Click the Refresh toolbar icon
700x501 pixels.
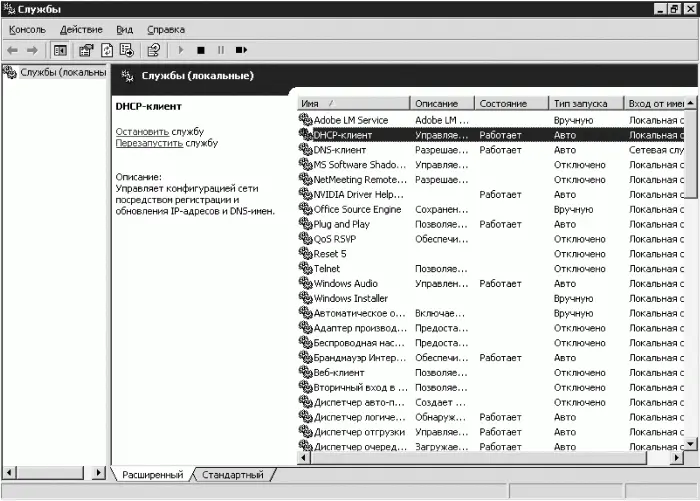pyautogui.click(x=107, y=50)
